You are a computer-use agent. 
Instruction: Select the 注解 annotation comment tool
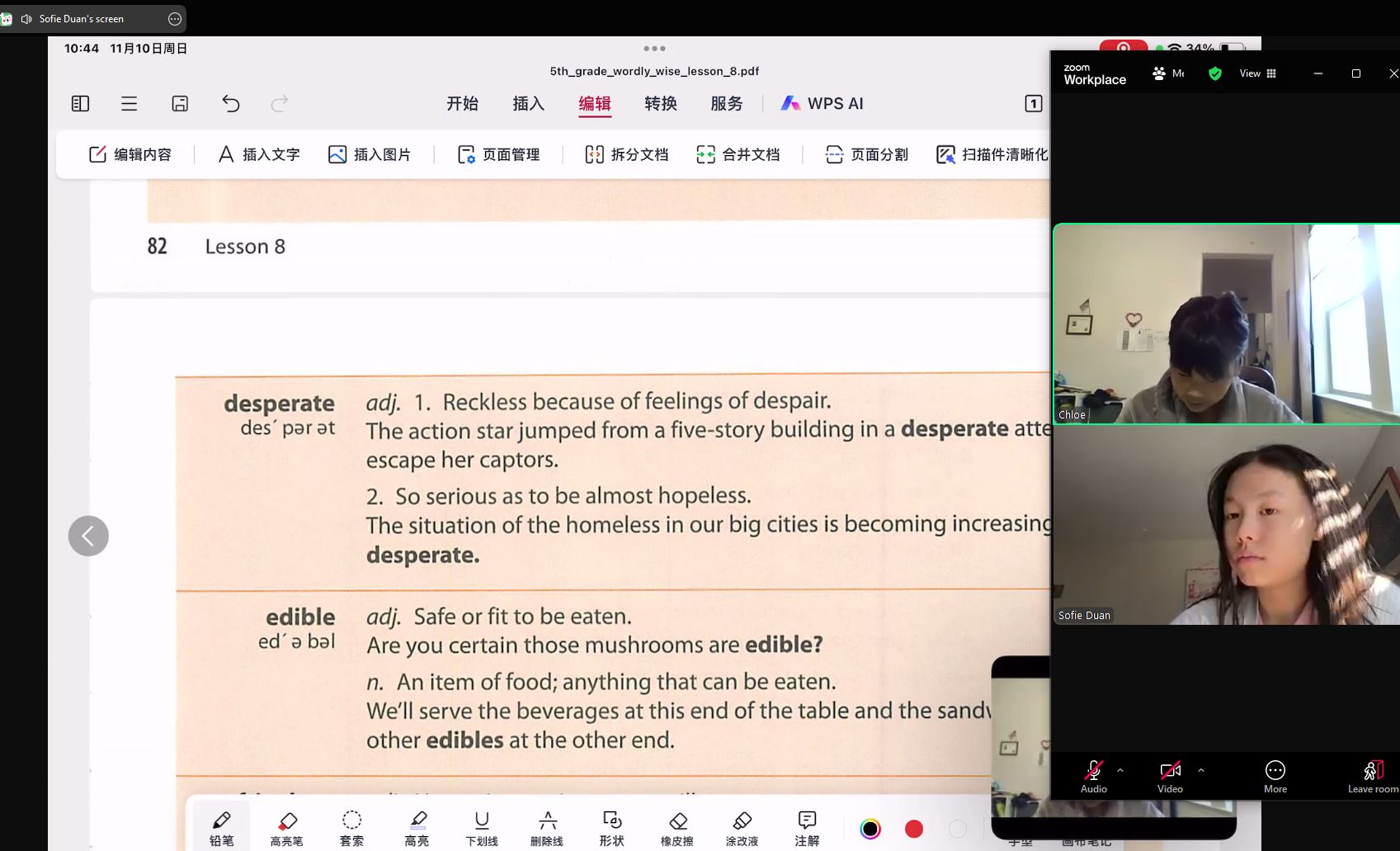(x=807, y=828)
